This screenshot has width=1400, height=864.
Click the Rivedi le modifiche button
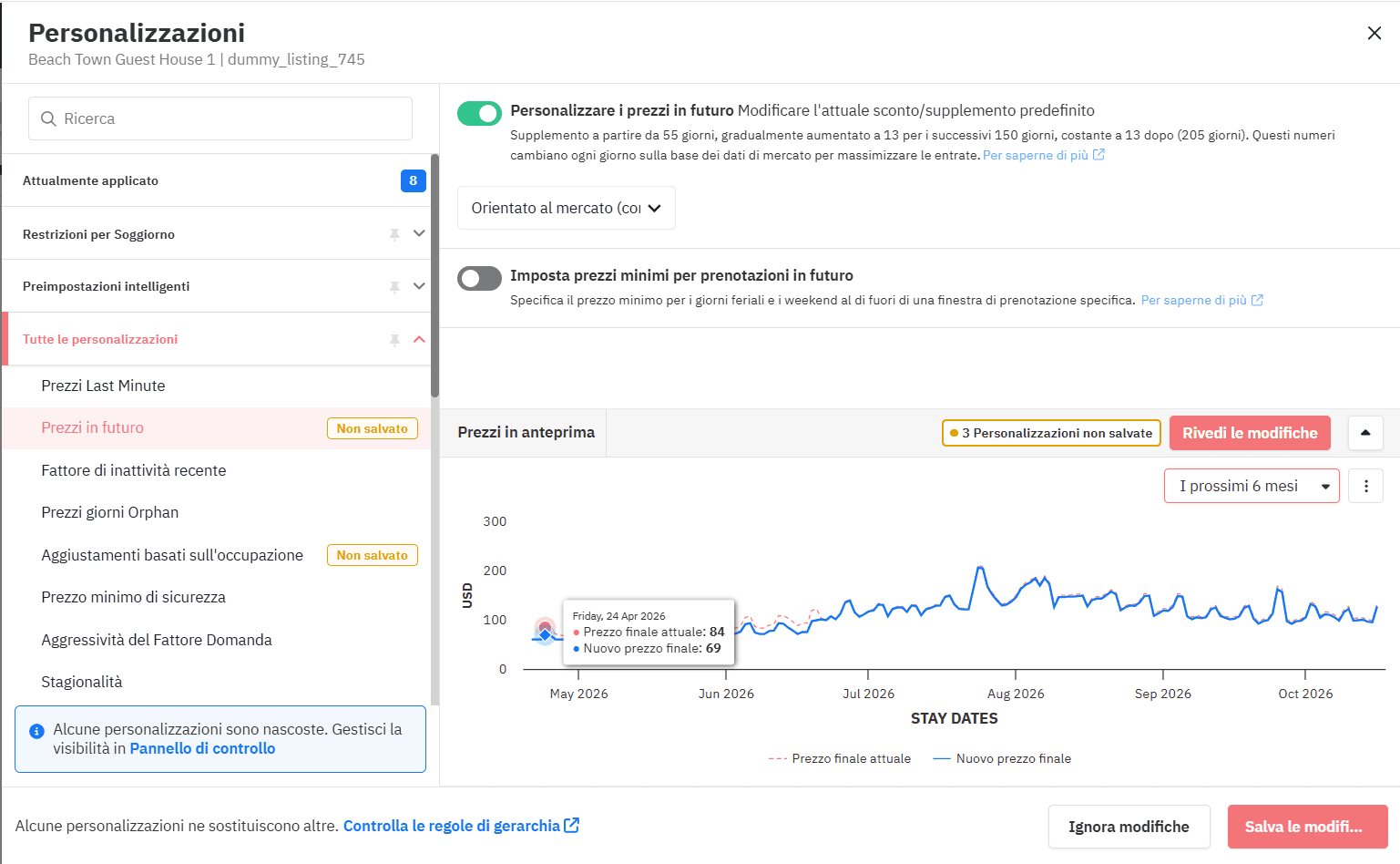pyautogui.click(x=1249, y=433)
